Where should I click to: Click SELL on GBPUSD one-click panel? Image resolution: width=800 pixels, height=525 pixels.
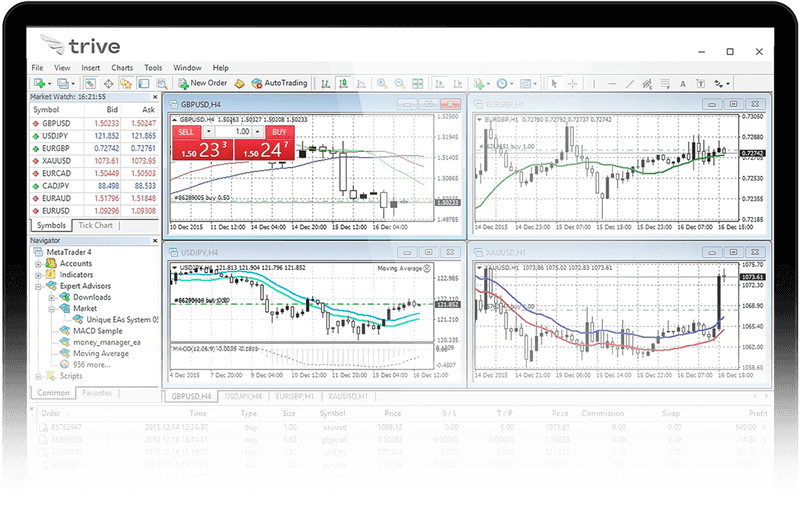[x=186, y=132]
